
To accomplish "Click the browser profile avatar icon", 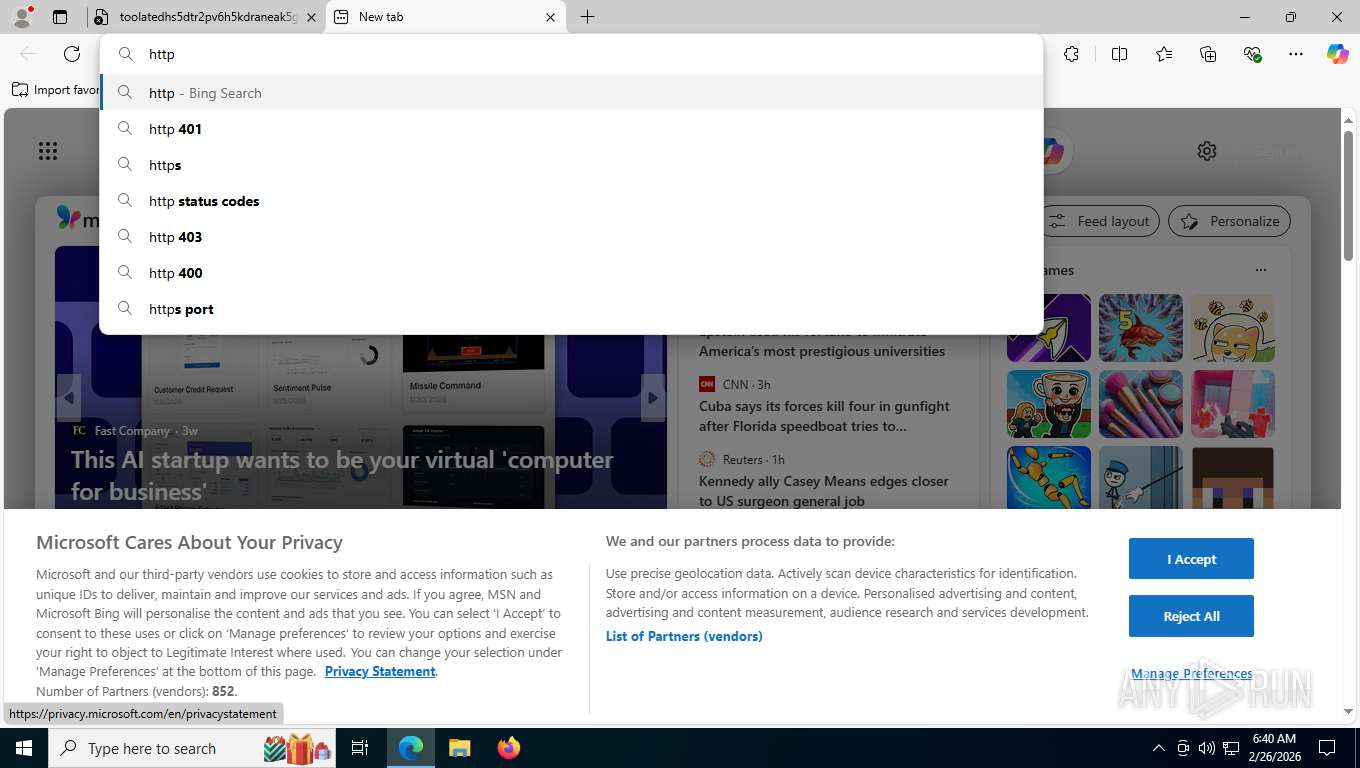I will coord(22,16).
